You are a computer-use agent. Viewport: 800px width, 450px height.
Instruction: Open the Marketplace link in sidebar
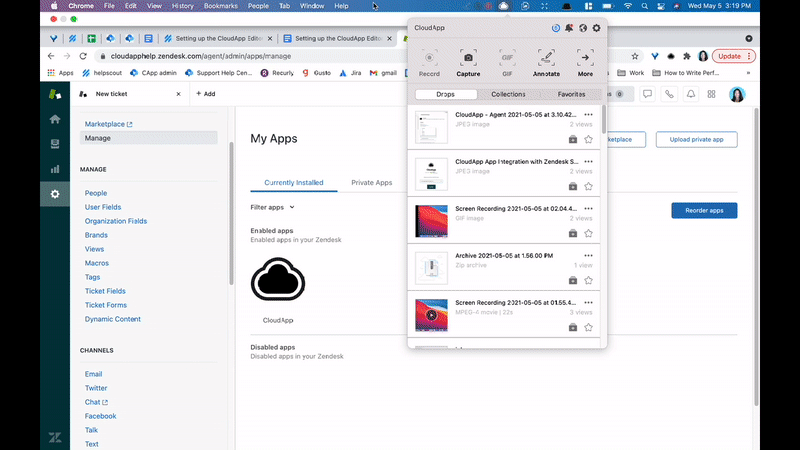pyautogui.click(x=108, y=124)
